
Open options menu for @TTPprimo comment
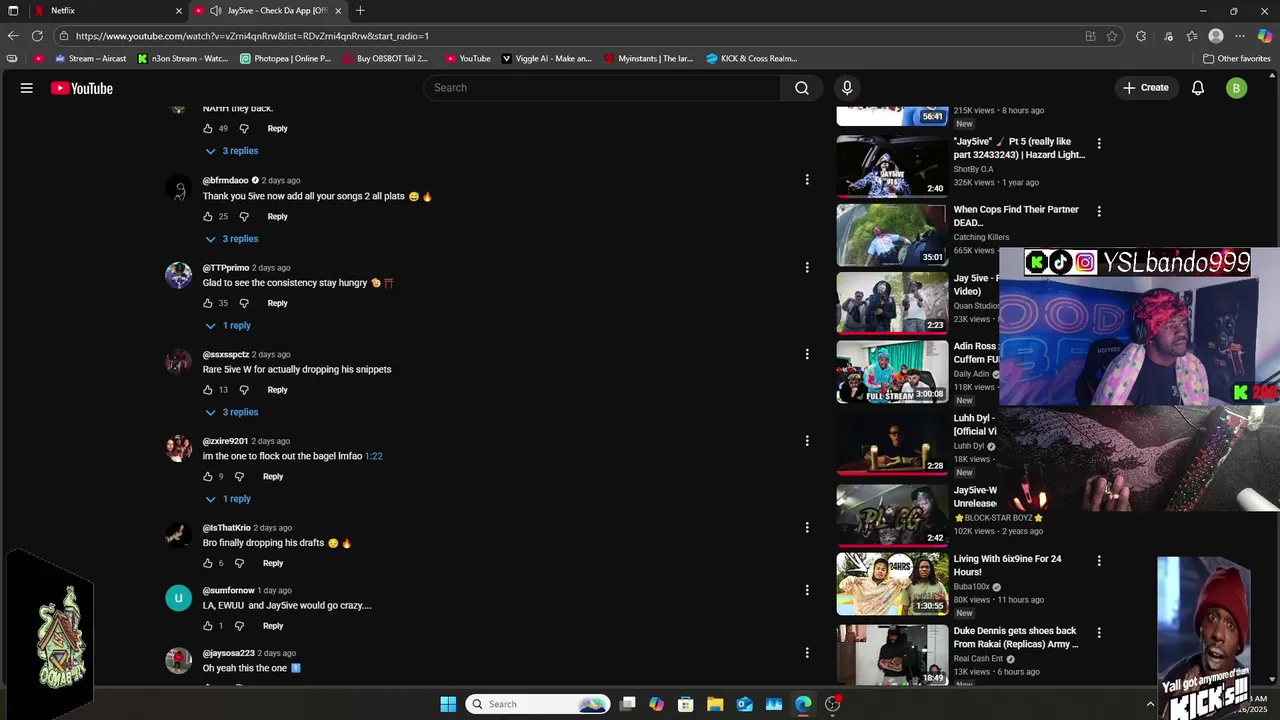pos(807,267)
